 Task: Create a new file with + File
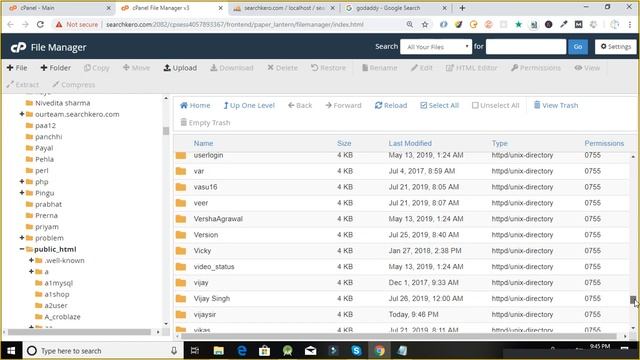pyautogui.click(x=17, y=68)
